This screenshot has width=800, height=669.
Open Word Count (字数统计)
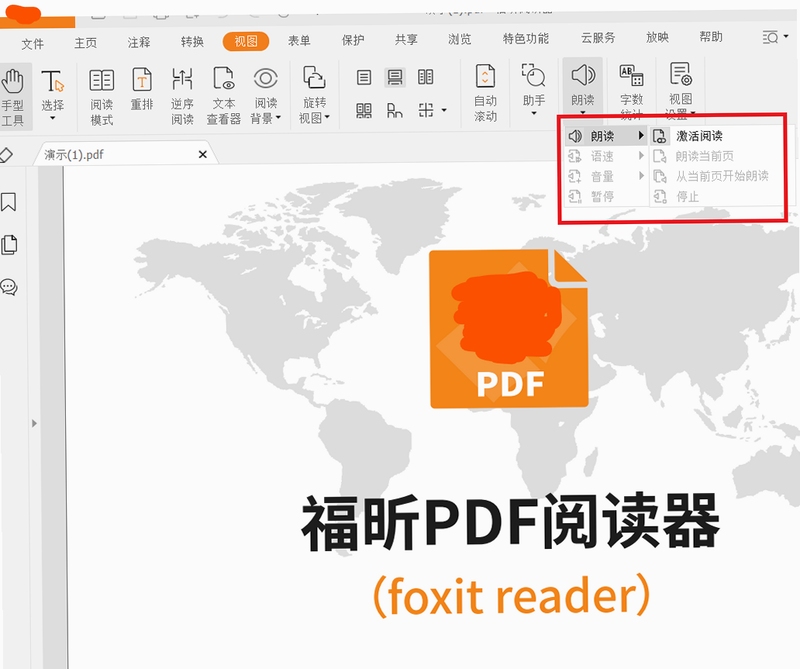click(x=631, y=91)
